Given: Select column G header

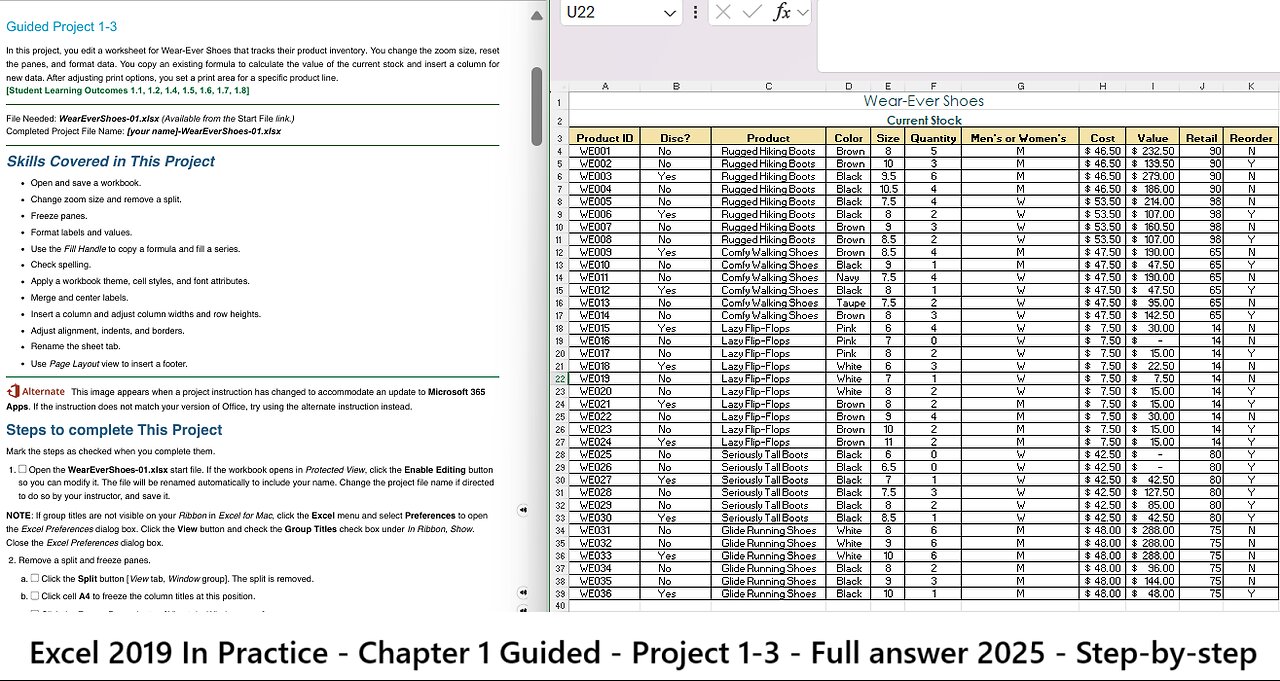Looking at the screenshot, I should (1020, 86).
